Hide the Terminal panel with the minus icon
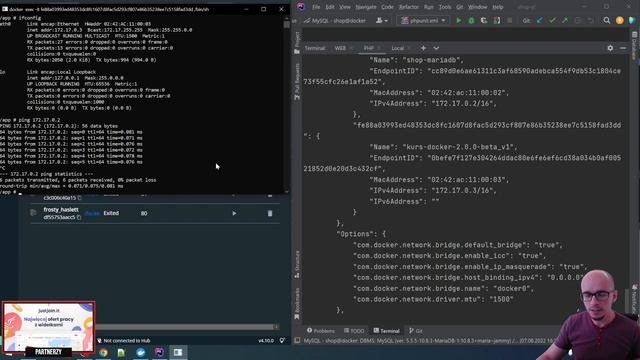 tap(623, 48)
